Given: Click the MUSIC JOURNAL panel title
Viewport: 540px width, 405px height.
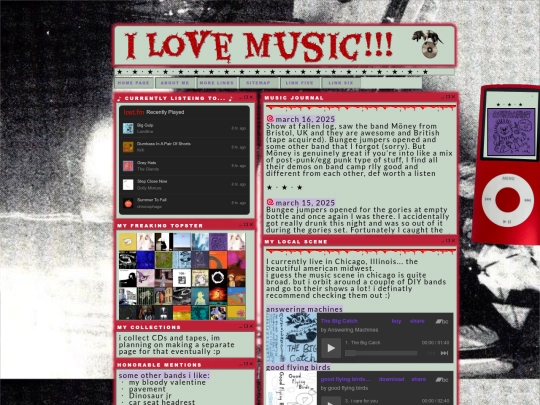Looking at the screenshot, I should pyautogui.click(x=294, y=98).
